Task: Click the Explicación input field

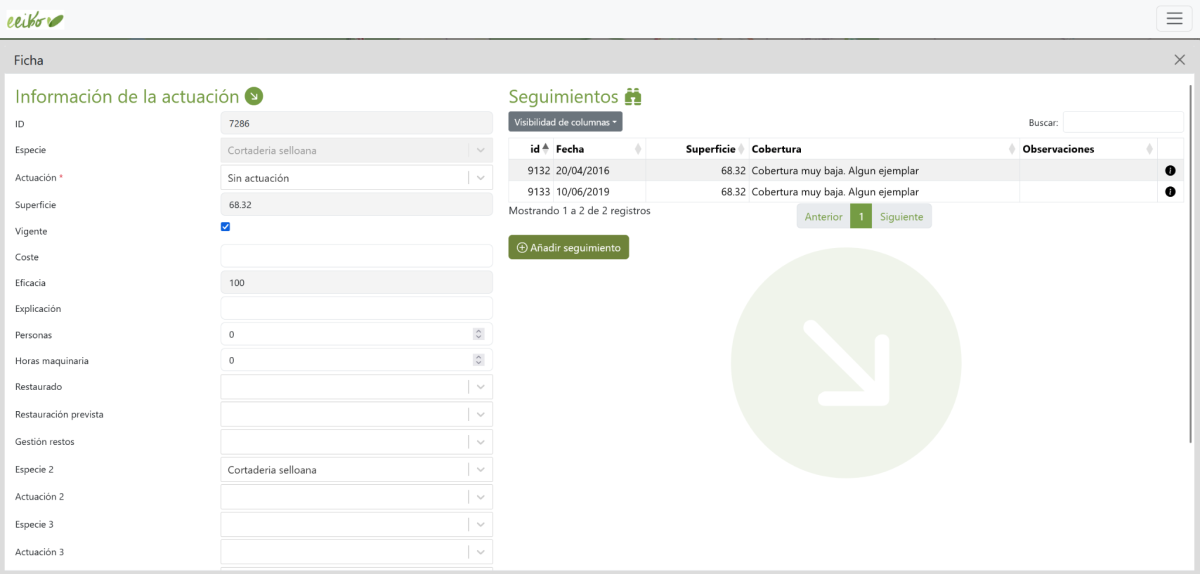Action: [356, 308]
